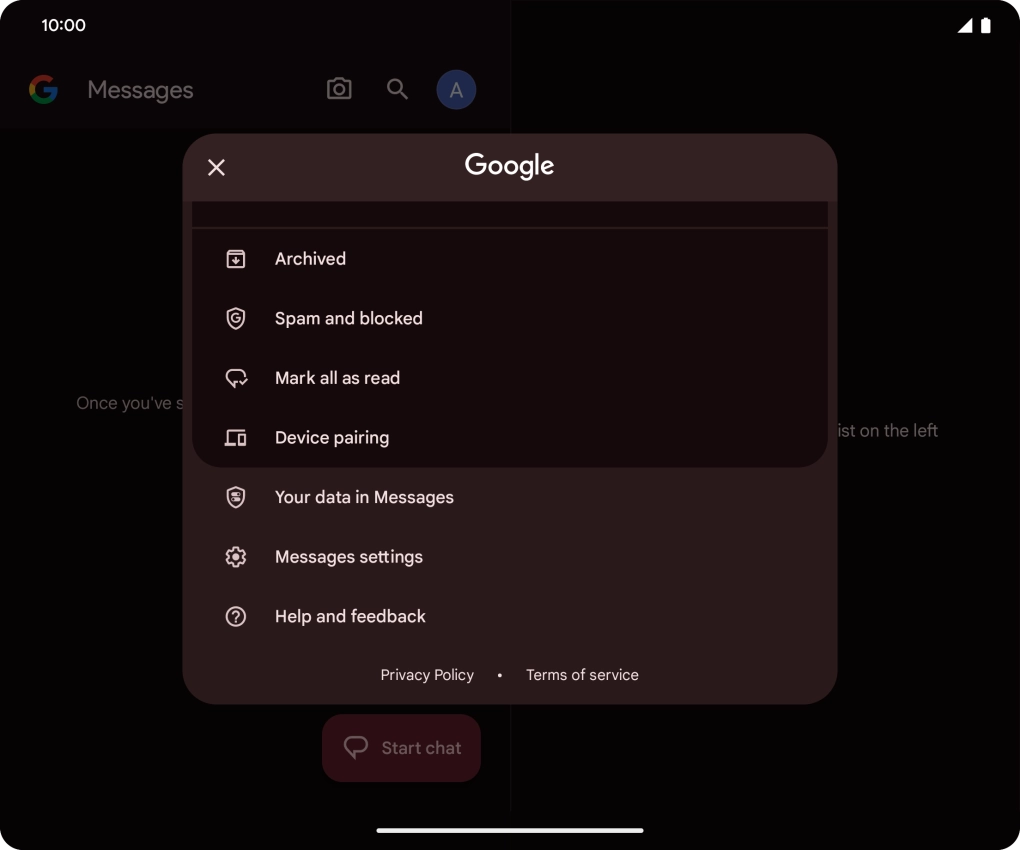Click the chat checkmark icon for Mark all as read

tap(235, 378)
